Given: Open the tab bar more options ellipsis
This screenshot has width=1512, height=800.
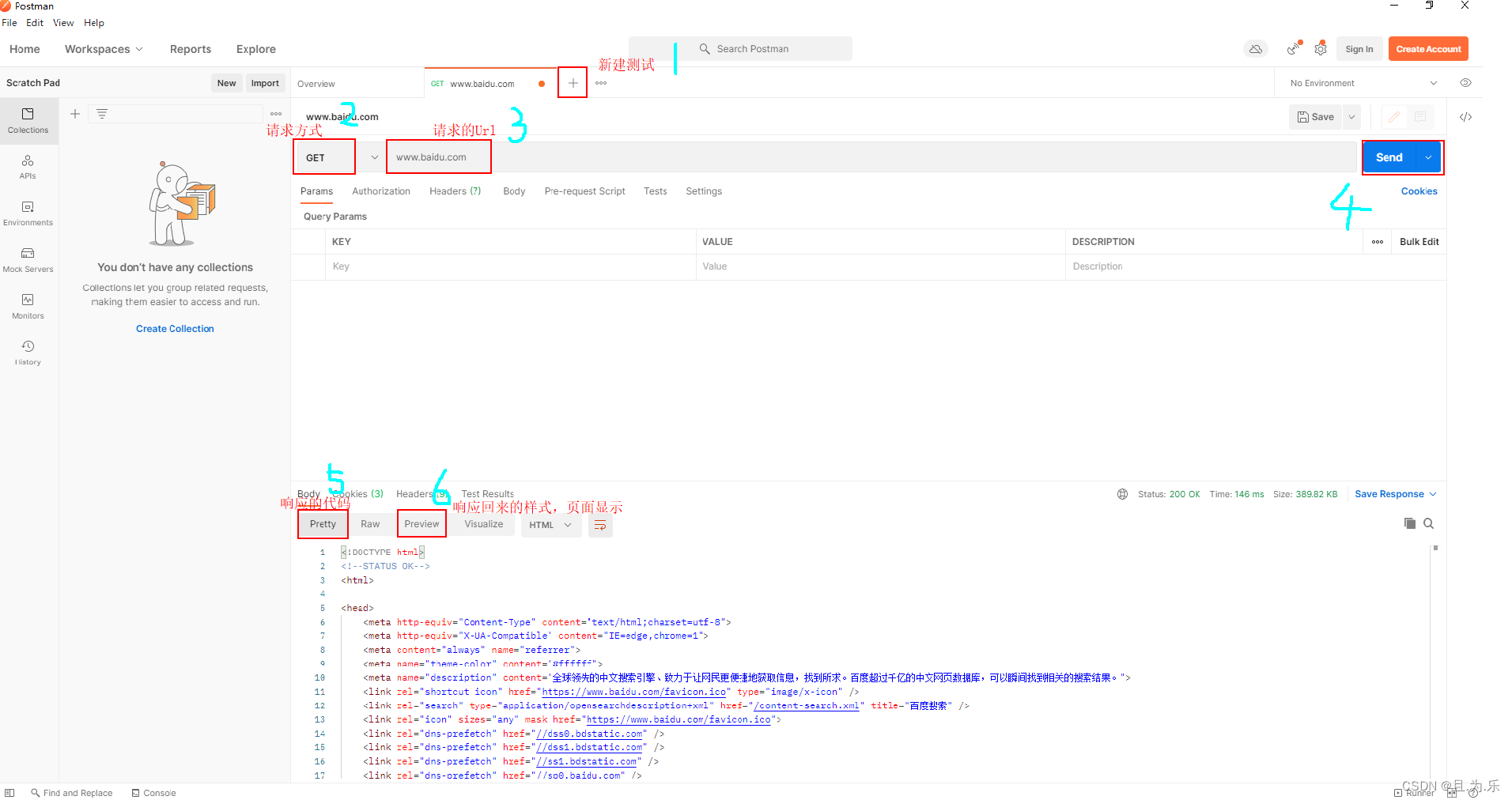Looking at the screenshot, I should click(601, 83).
